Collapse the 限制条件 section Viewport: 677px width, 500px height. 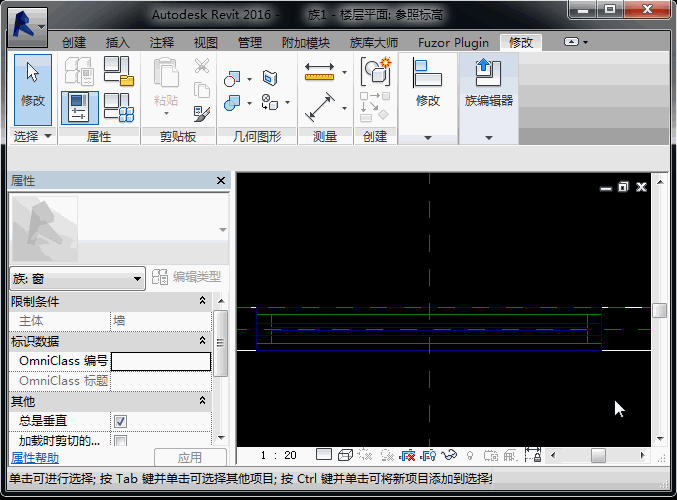point(203,301)
